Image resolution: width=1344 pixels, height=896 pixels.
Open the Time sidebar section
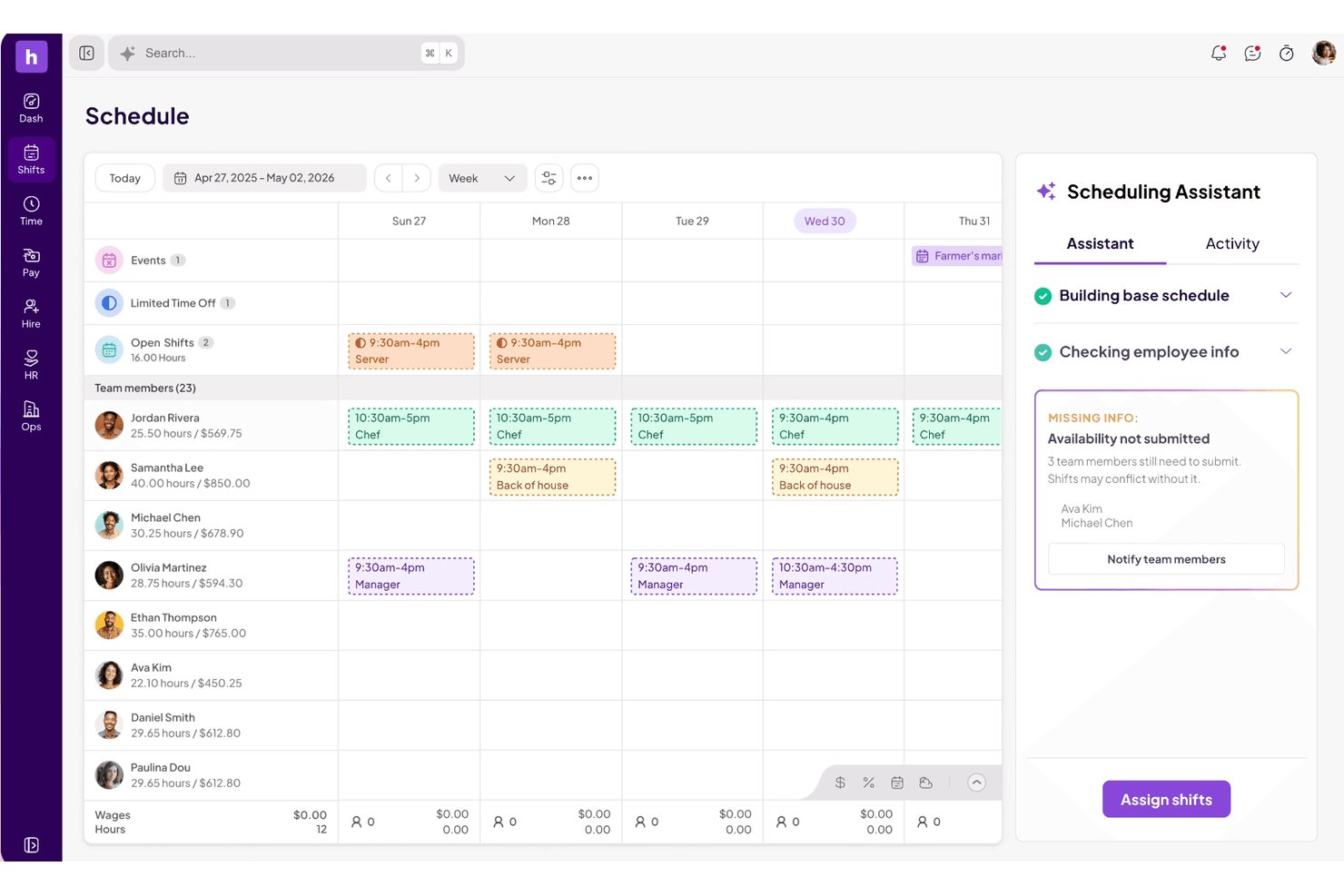(31, 211)
